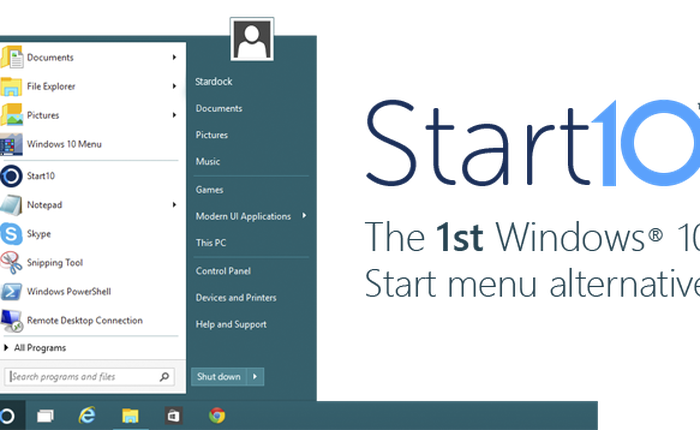
Task: Open the Store from the taskbar
Action: pyautogui.click(x=173, y=416)
